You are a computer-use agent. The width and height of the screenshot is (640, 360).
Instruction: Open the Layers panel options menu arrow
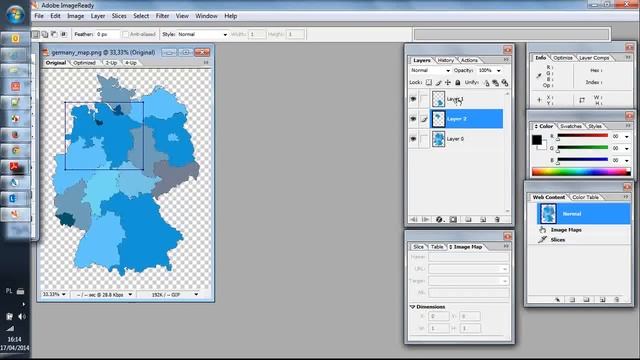point(506,60)
